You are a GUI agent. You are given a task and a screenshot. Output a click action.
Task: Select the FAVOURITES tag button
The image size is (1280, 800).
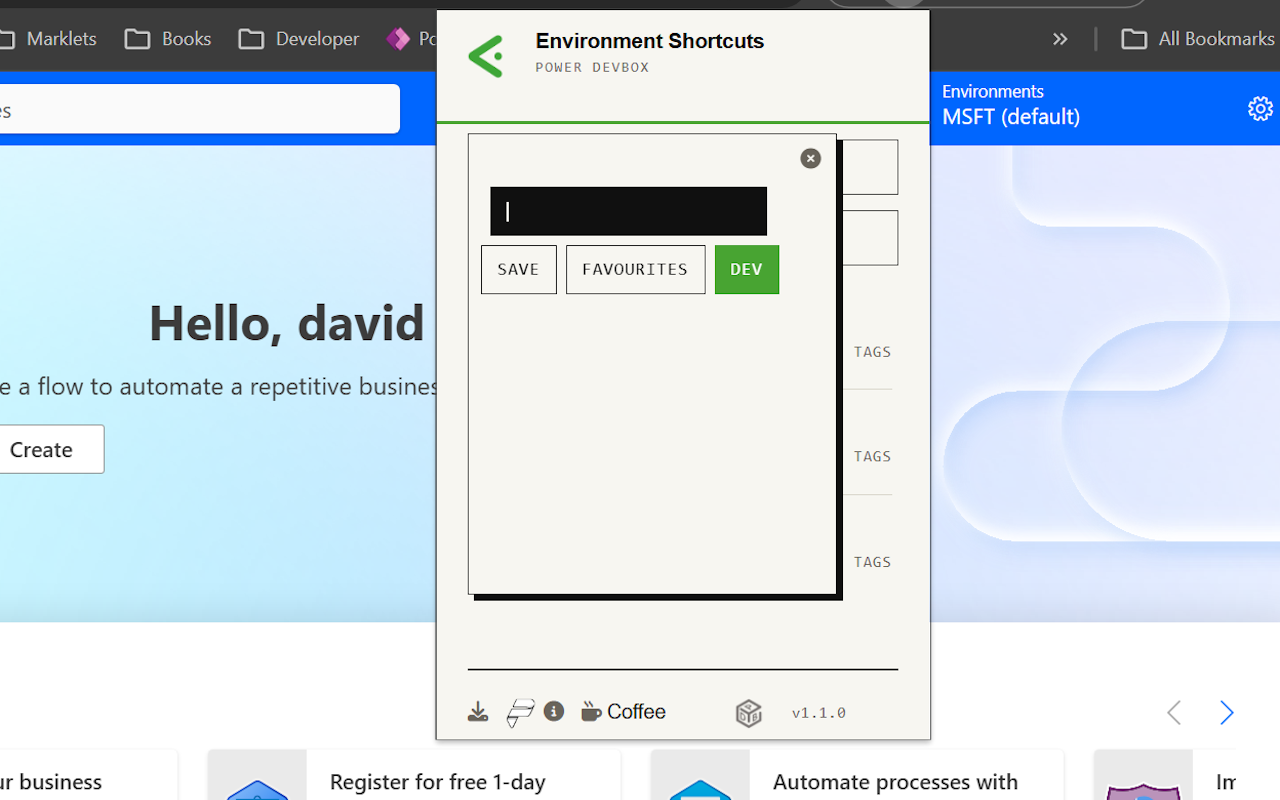pyautogui.click(x=635, y=270)
